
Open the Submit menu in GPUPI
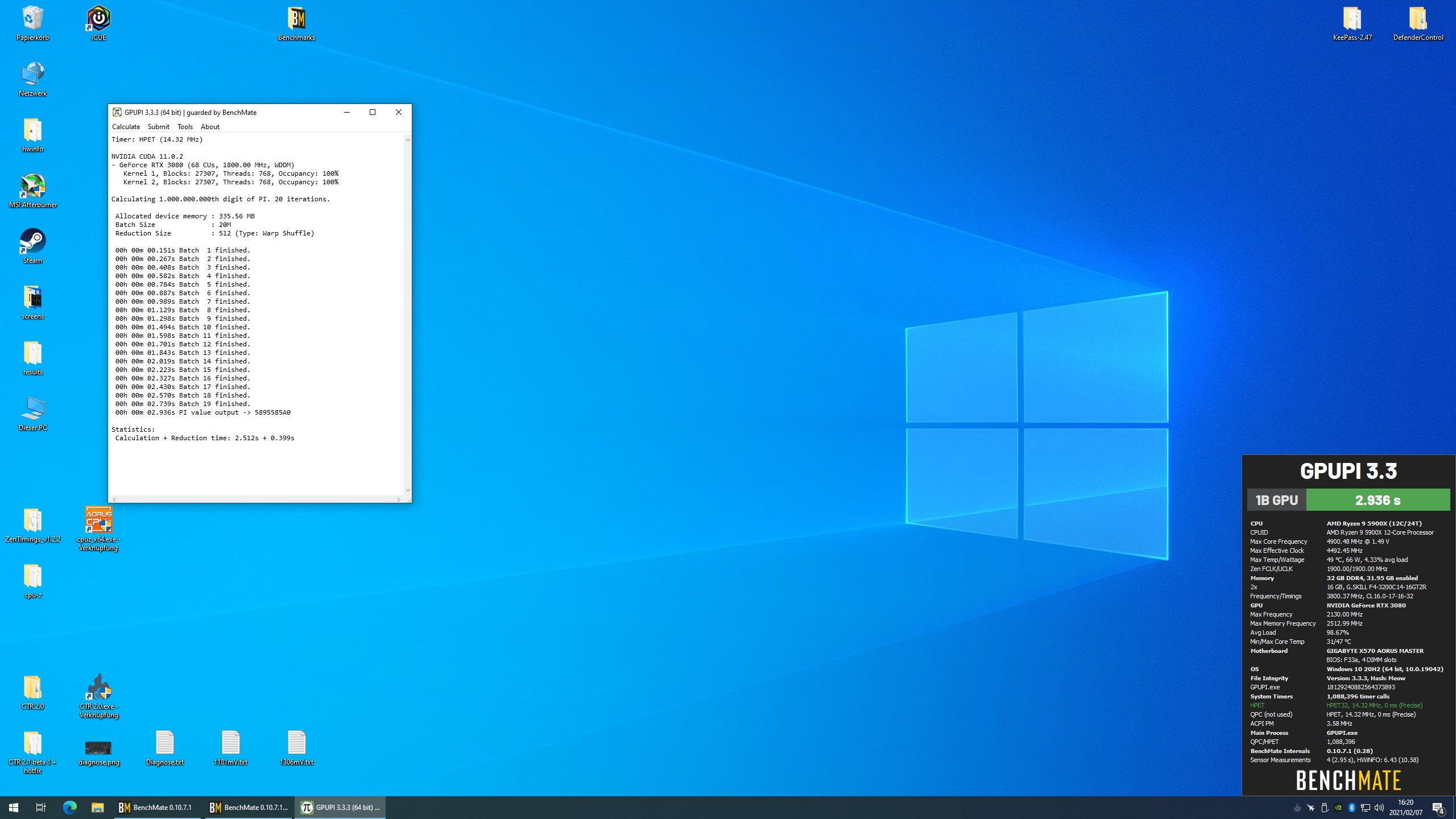point(158,127)
